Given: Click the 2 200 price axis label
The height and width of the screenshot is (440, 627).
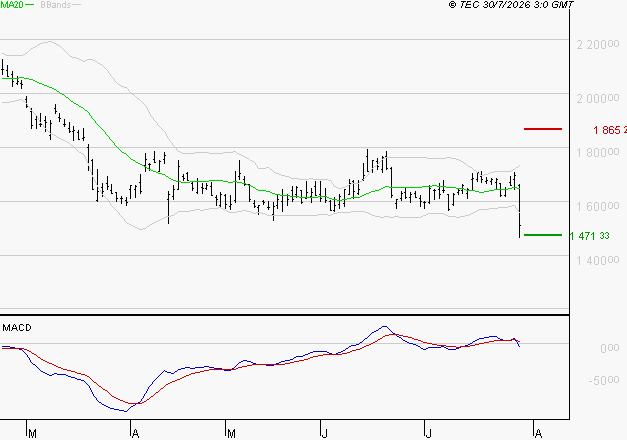Looking at the screenshot, I should pos(598,44).
